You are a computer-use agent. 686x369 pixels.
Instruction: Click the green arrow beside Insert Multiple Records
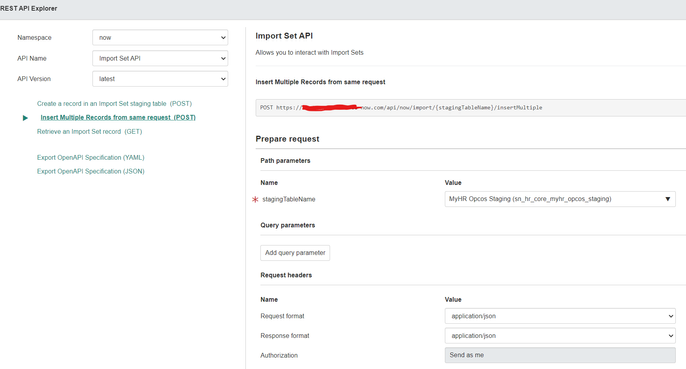pos(25,118)
